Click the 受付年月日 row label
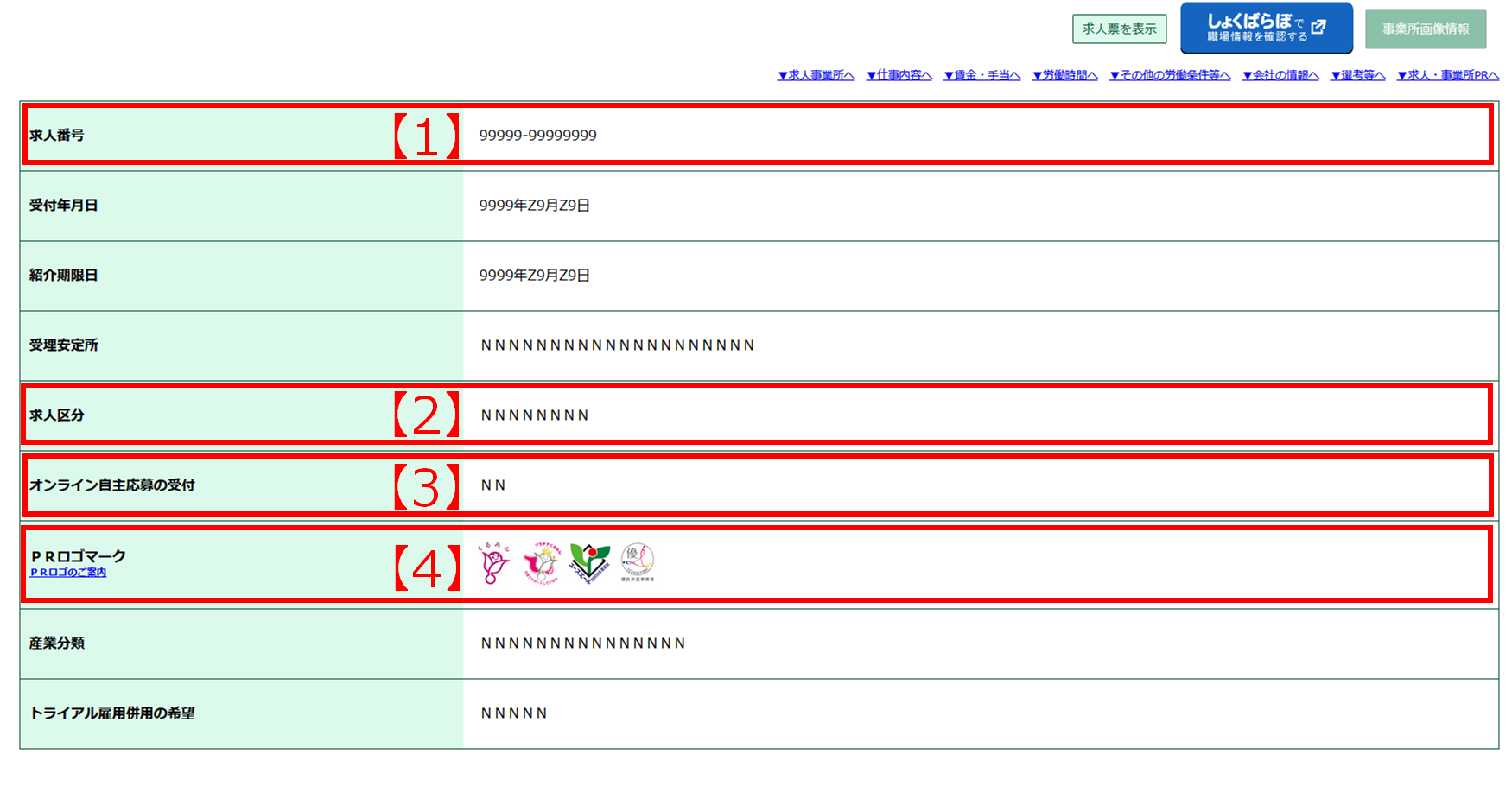This screenshot has height=786, width=1512. tap(64, 205)
